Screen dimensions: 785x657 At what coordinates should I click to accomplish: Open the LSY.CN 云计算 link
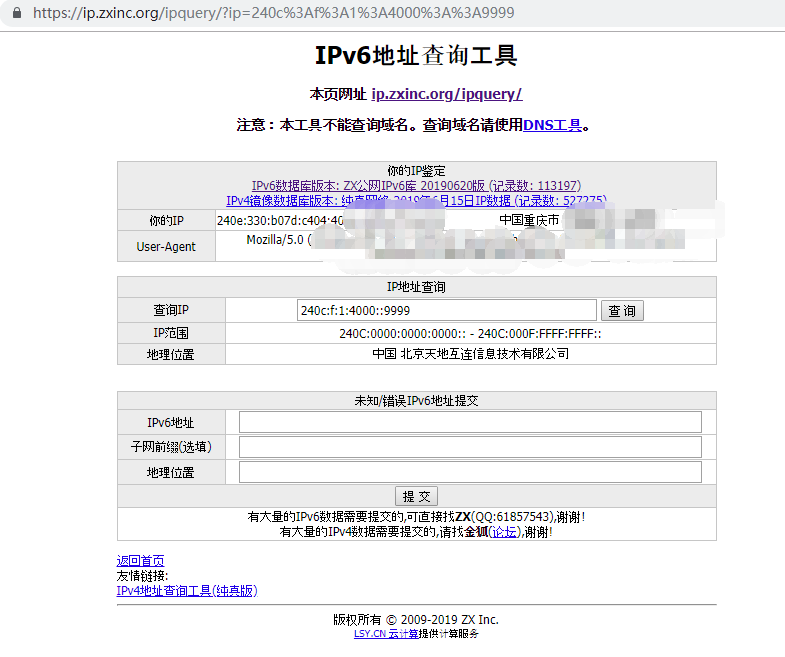386,633
